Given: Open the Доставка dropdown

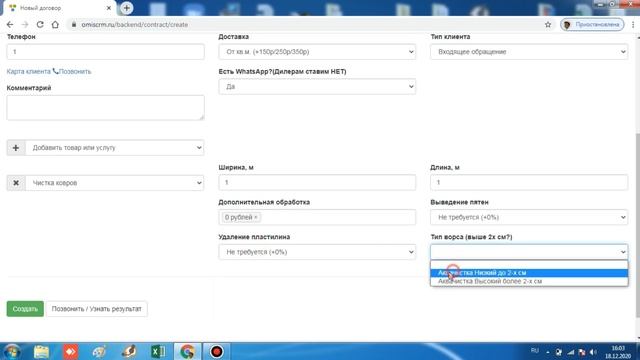Looking at the screenshot, I should pos(317,52).
